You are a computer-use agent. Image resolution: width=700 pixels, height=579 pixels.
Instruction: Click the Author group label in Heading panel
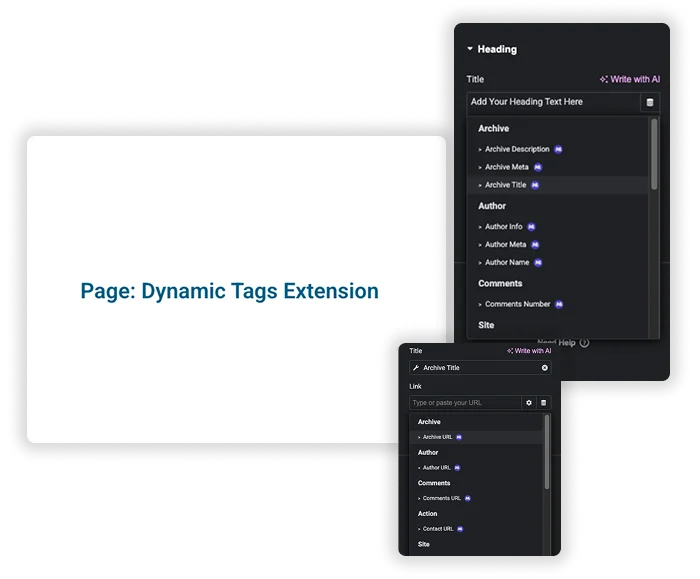point(492,206)
